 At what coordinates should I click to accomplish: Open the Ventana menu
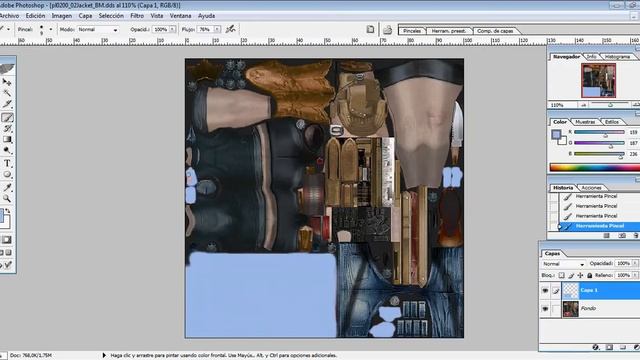pyautogui.click(x=180, y=16)
